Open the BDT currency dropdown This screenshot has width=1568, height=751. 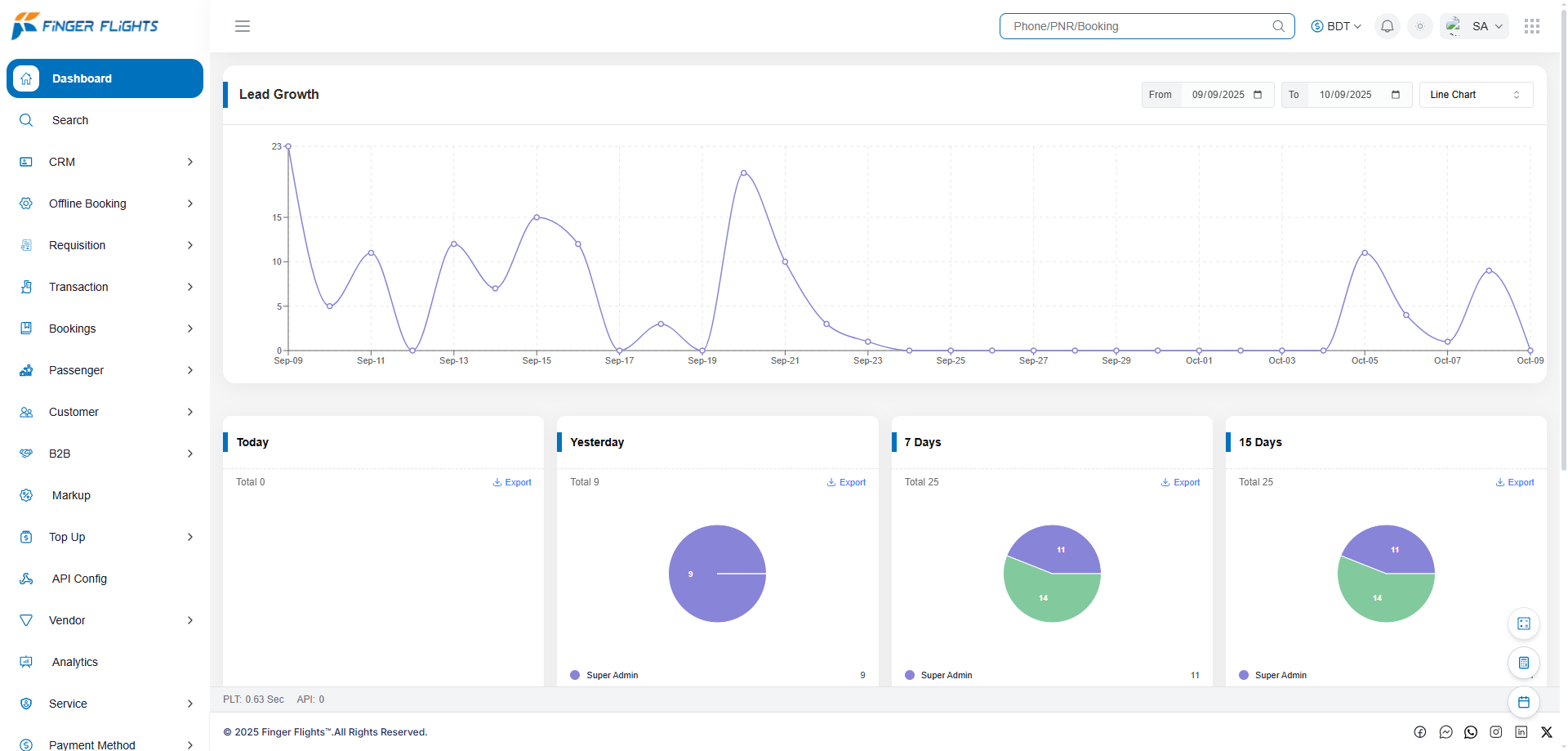(x=1336, y=26)
